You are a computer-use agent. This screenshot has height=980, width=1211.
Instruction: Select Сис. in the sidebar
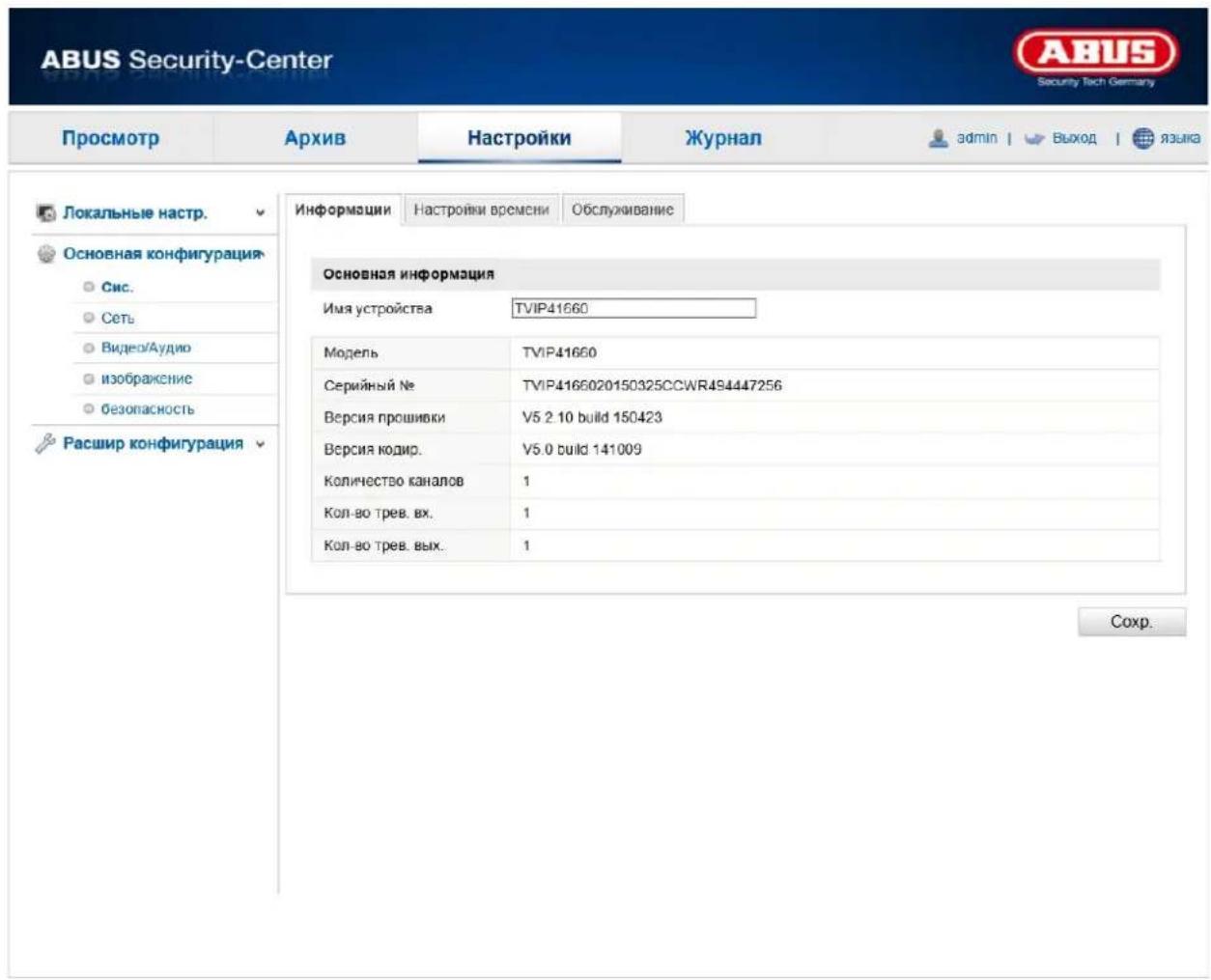(x=117, y=287)
